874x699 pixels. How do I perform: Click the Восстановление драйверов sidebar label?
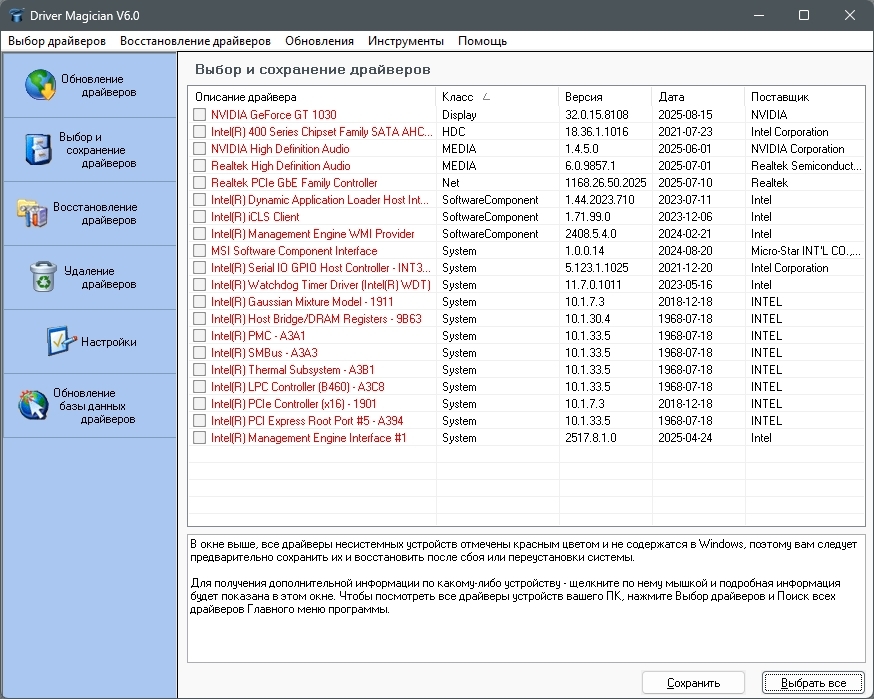[95, 213]
